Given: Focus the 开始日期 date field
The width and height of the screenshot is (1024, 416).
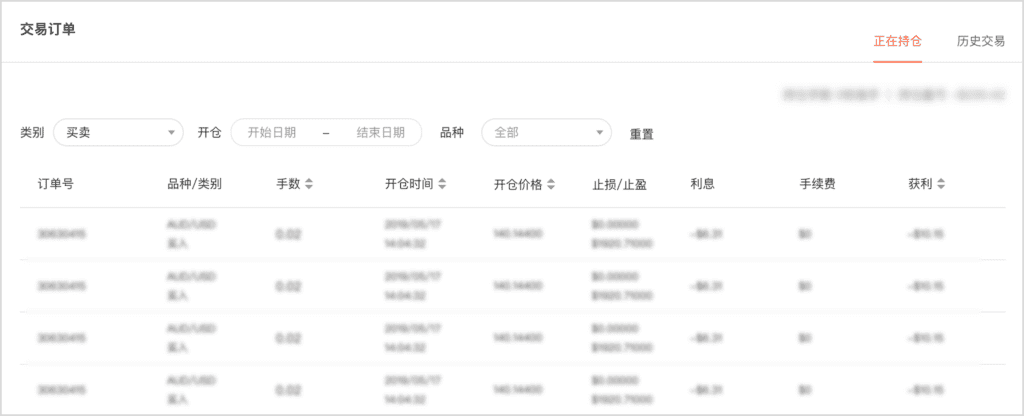Looking at the screenshot, I should (272, 132).
